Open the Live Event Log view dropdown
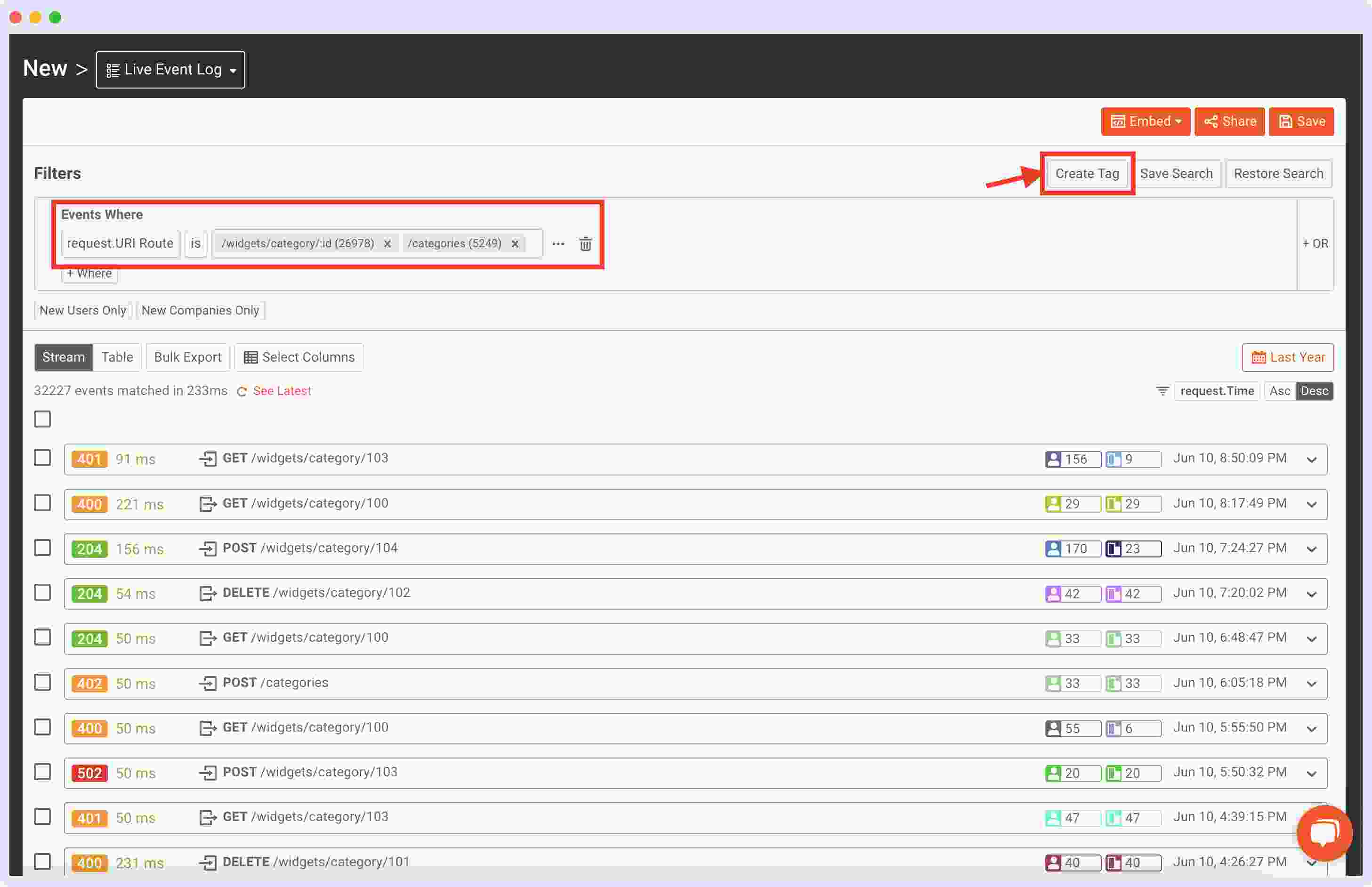The width and height of the screenshot is (1372, 887). point(170,69)
